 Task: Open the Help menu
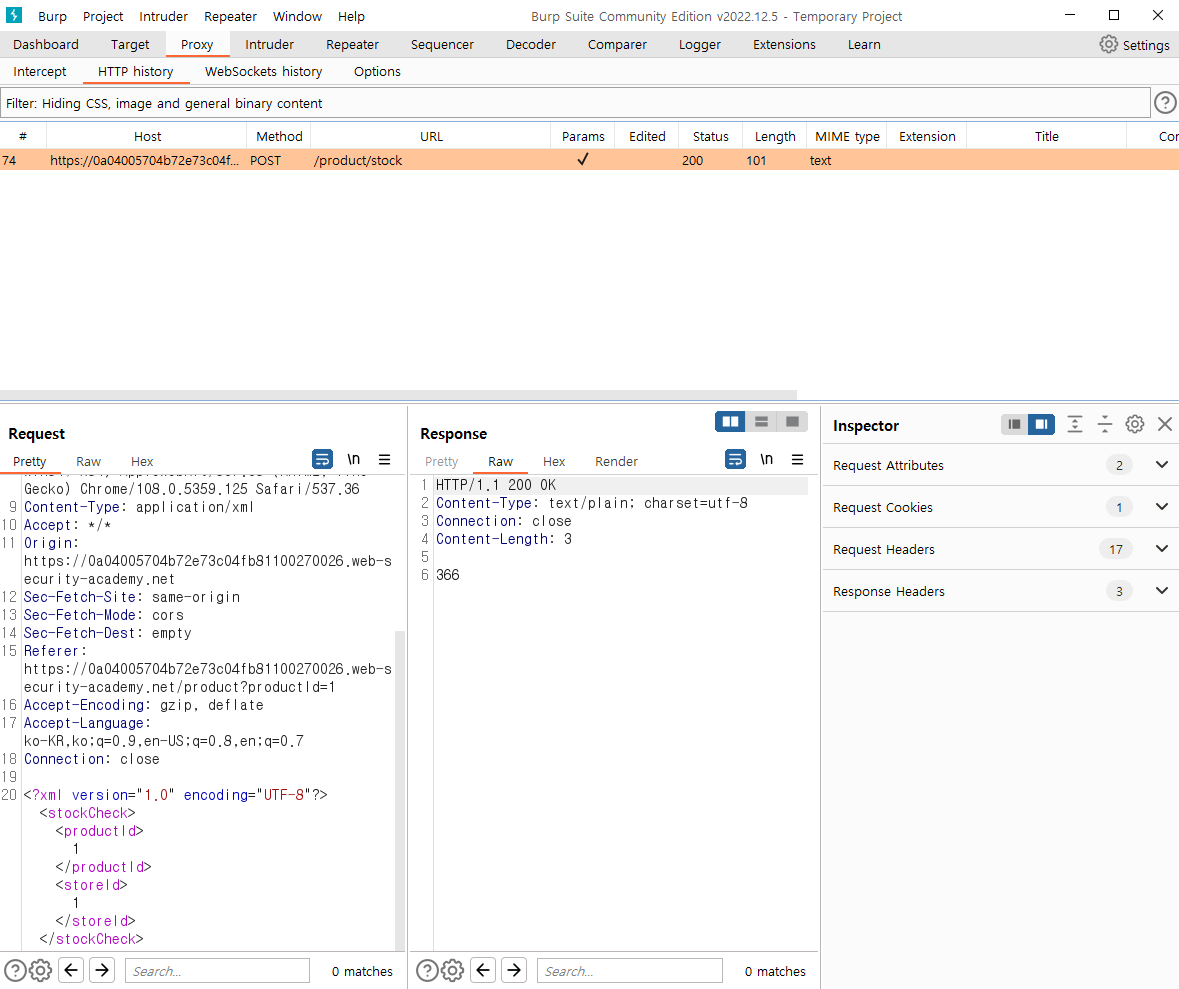coord(351,16)
